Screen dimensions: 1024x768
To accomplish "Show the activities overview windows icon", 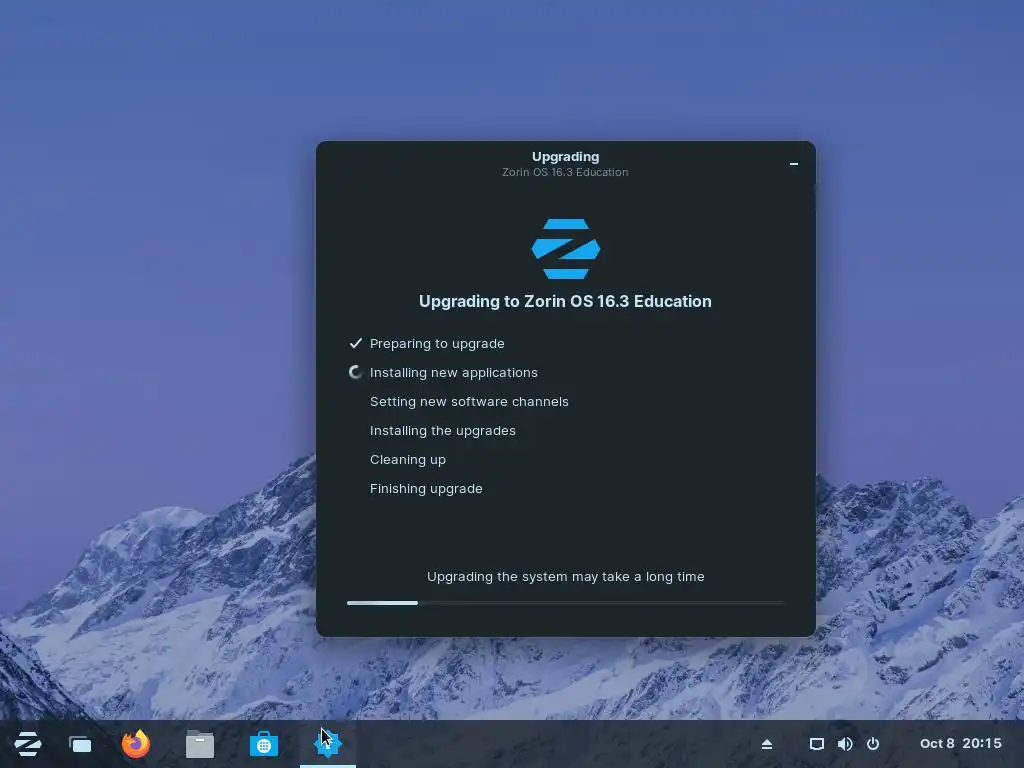I will tap(80, 744).
